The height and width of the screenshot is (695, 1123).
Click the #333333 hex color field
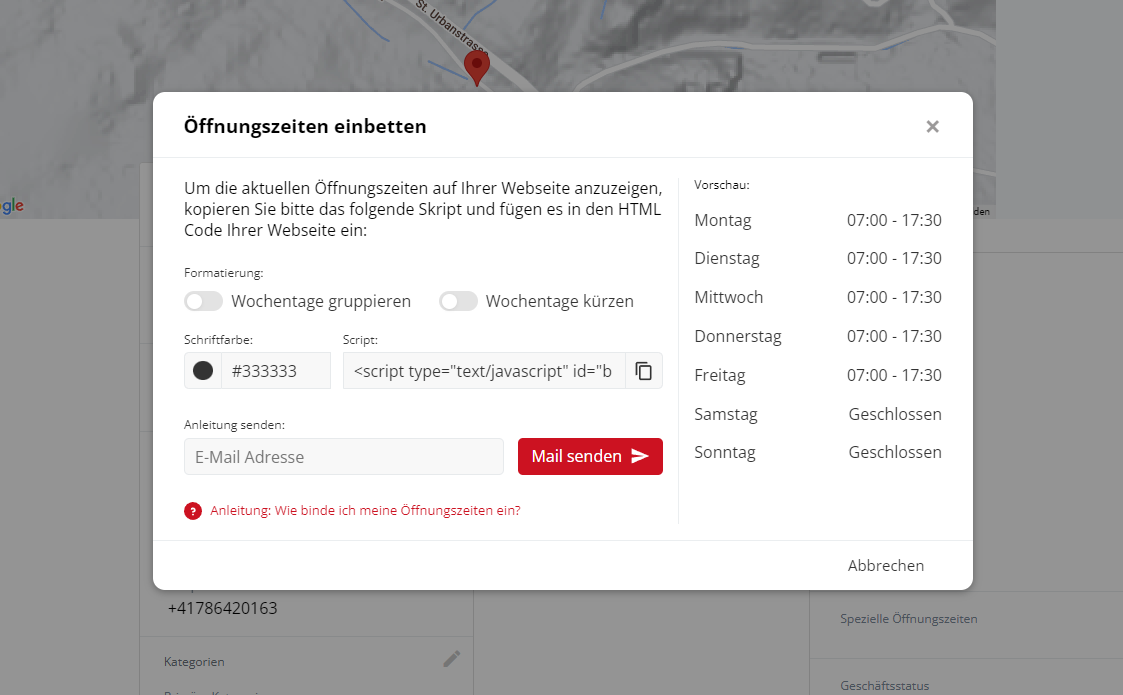[275, 371]
